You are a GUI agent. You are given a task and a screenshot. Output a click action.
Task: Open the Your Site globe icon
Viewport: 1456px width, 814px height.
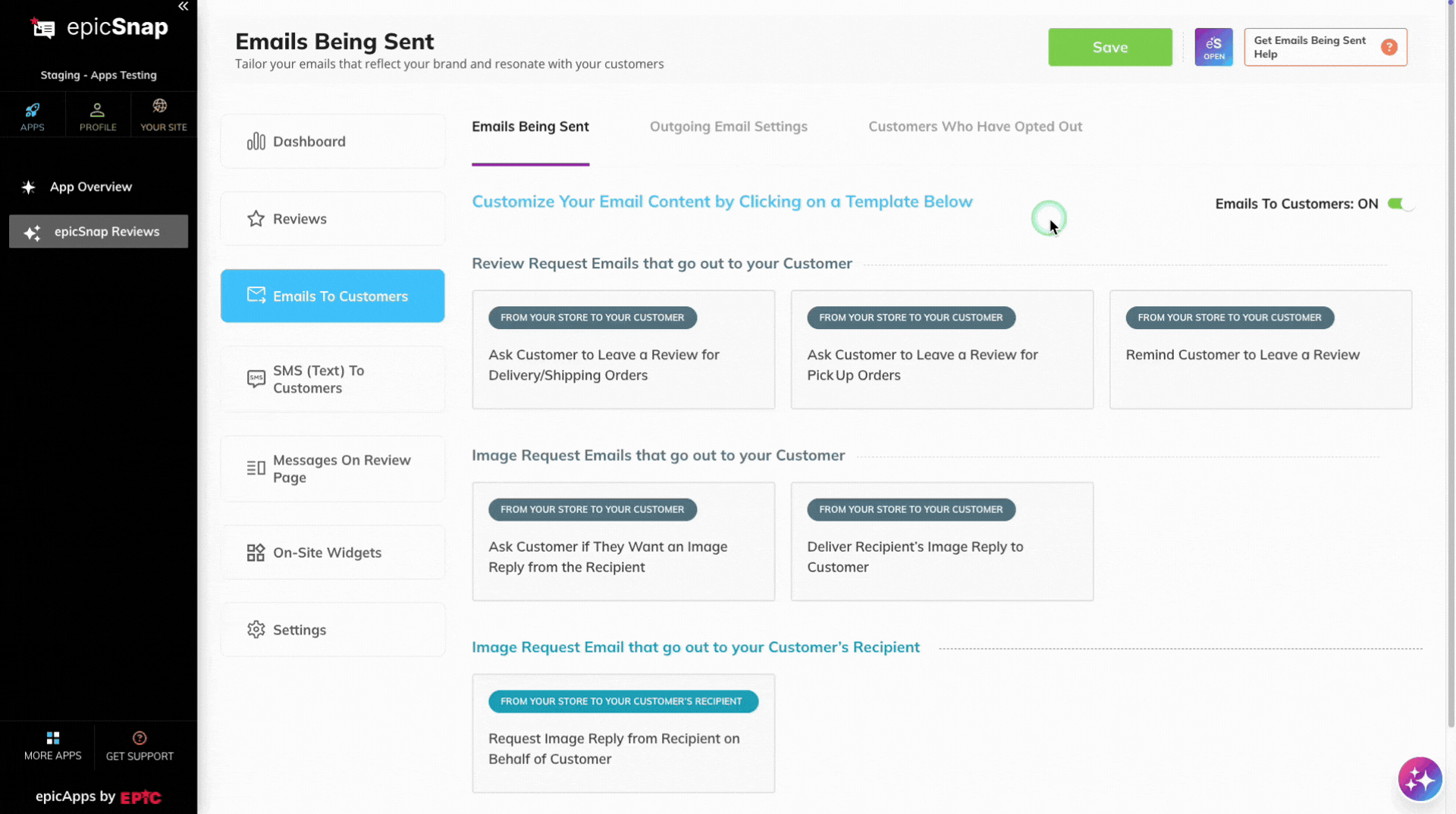(159, 106)
